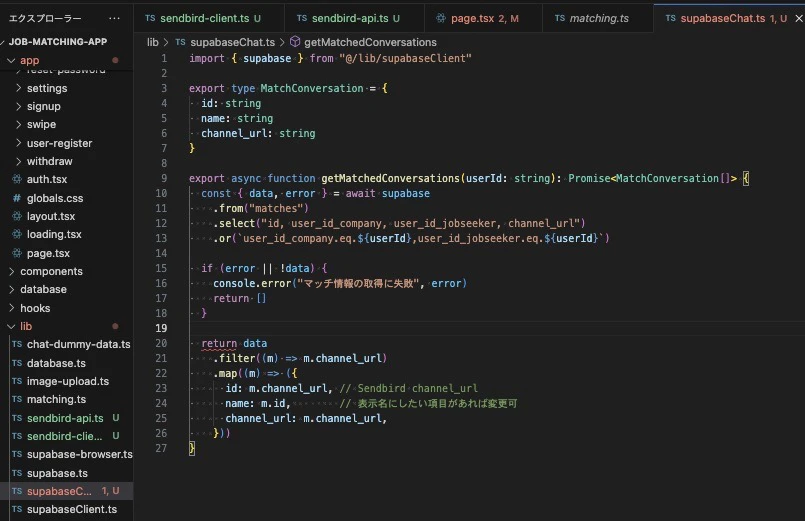Viewport: 805px width, 521px height.
Task: Click TS icon beside supabaseClient.ts
Action: pos(17,509)
